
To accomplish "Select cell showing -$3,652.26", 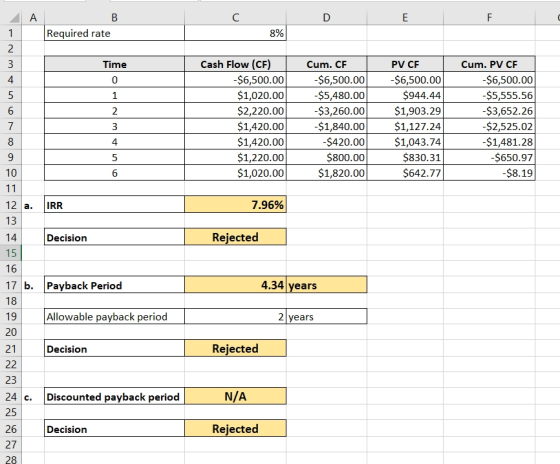I will [489, 111].
